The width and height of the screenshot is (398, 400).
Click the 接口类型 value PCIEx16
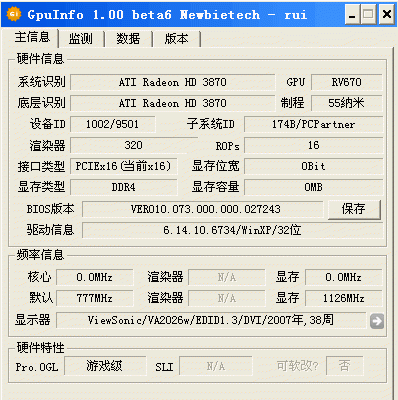[123, 166]
